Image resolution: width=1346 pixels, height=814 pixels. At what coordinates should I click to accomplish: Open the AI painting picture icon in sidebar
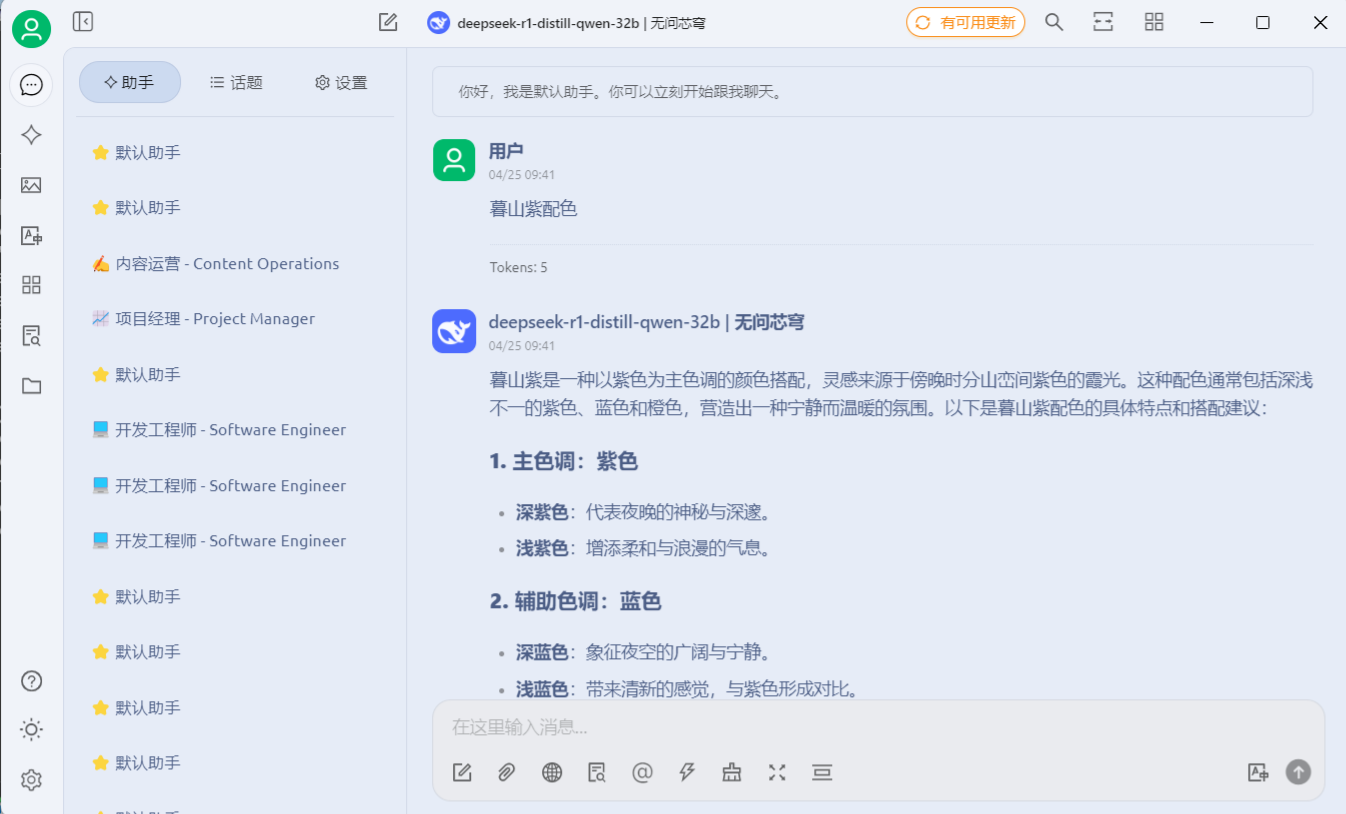pos(31,185)
